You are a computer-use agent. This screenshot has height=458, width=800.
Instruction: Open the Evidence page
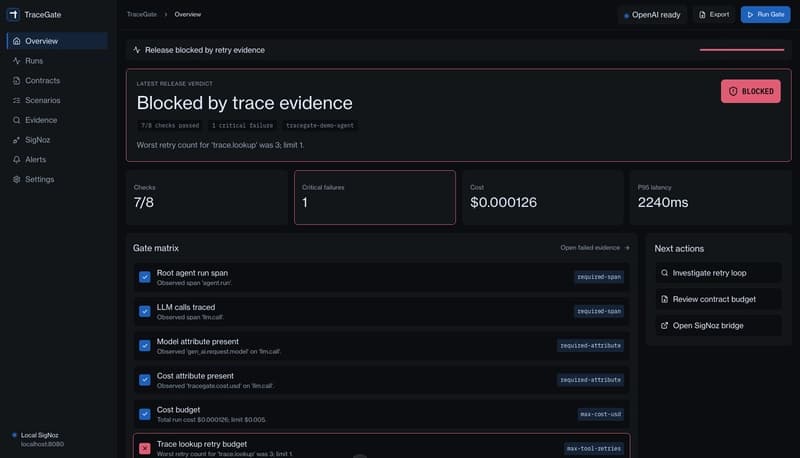click(57, 120)
